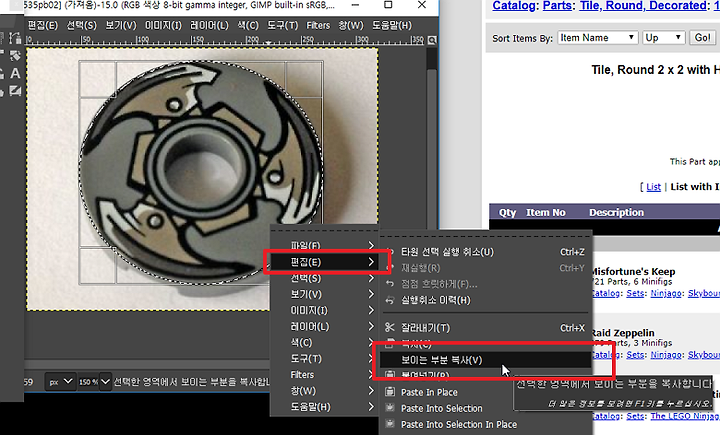
Task: Expand 파일(F) submenu in the context menu
Action: (324, 246)
